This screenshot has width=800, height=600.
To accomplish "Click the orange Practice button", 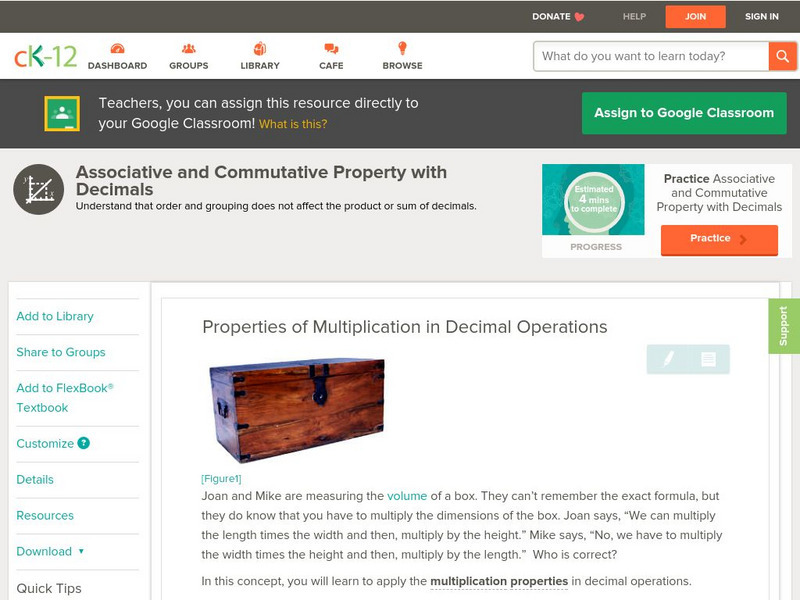I will click(719, 239).
